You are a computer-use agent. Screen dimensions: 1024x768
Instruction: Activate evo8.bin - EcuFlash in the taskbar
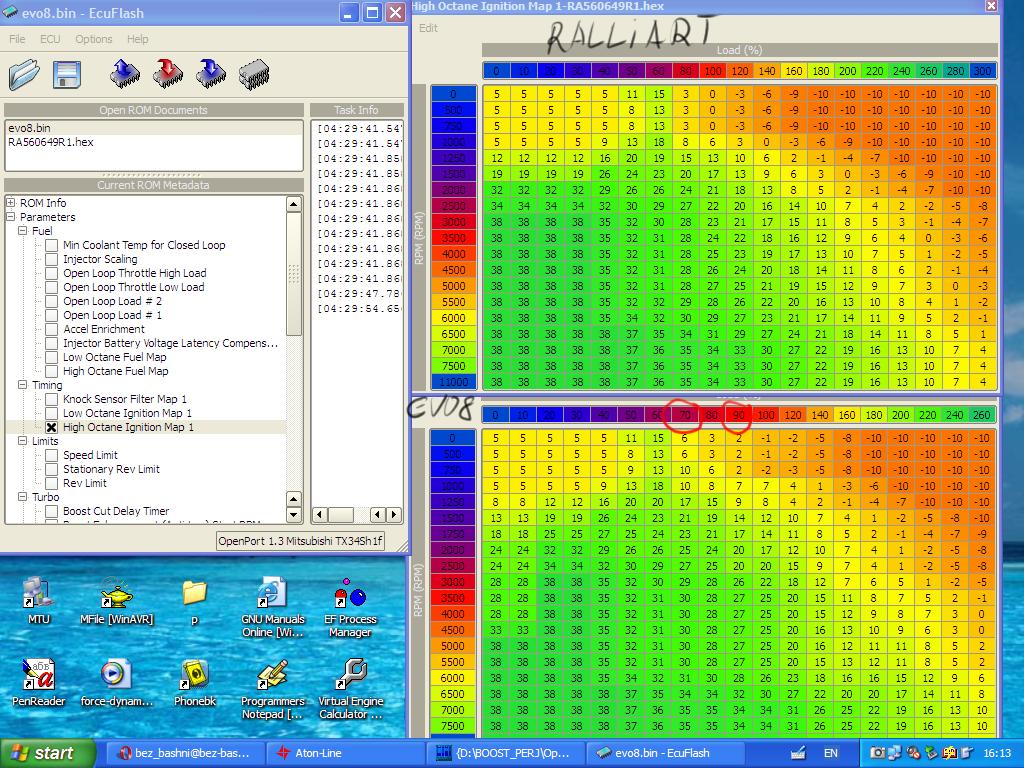664,753
